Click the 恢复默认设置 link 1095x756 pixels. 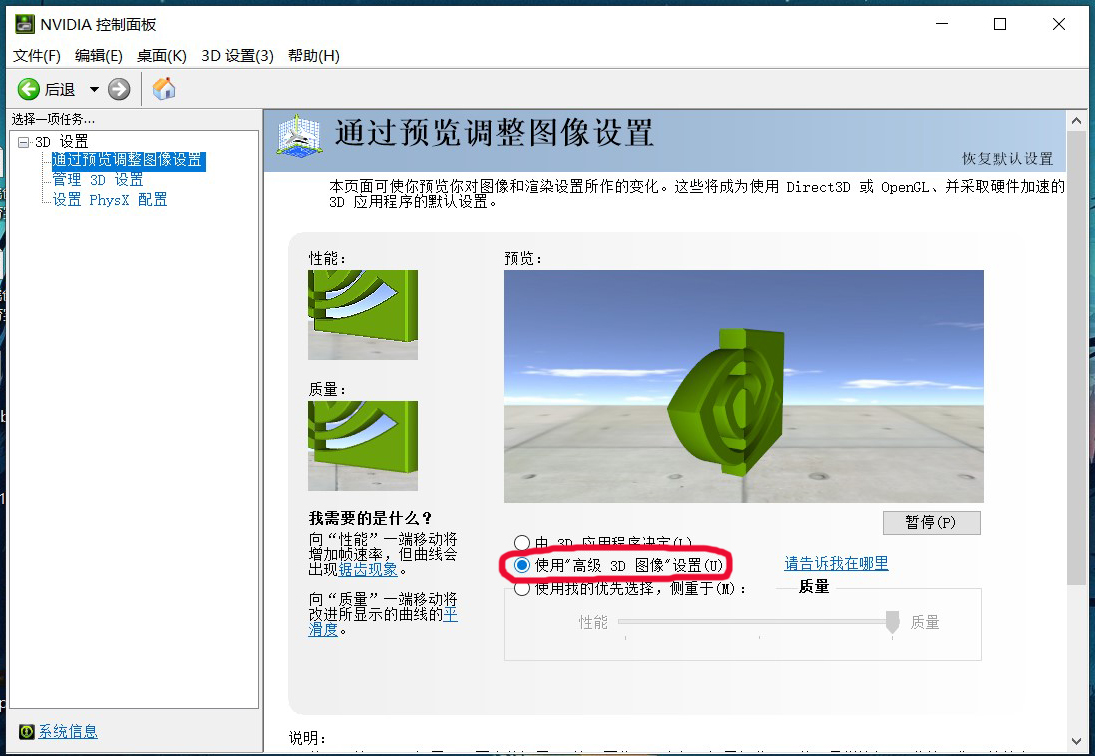point(1010,158)
